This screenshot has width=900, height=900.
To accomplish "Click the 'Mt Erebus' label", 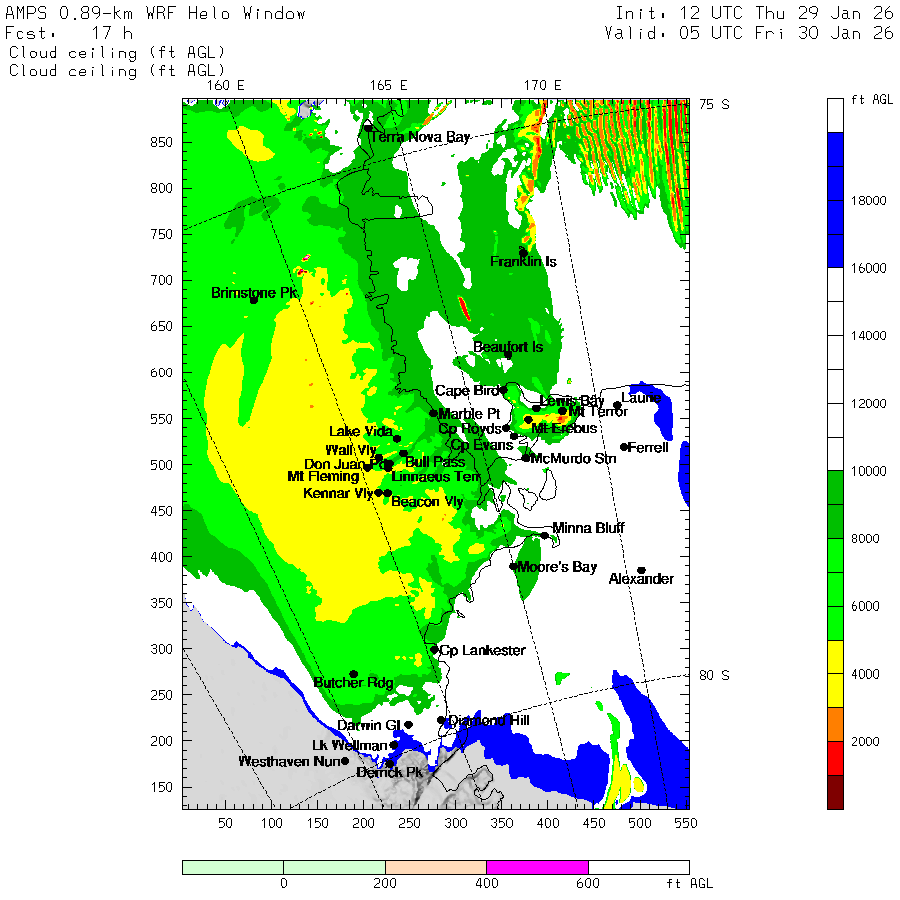I will click(564, 428).
